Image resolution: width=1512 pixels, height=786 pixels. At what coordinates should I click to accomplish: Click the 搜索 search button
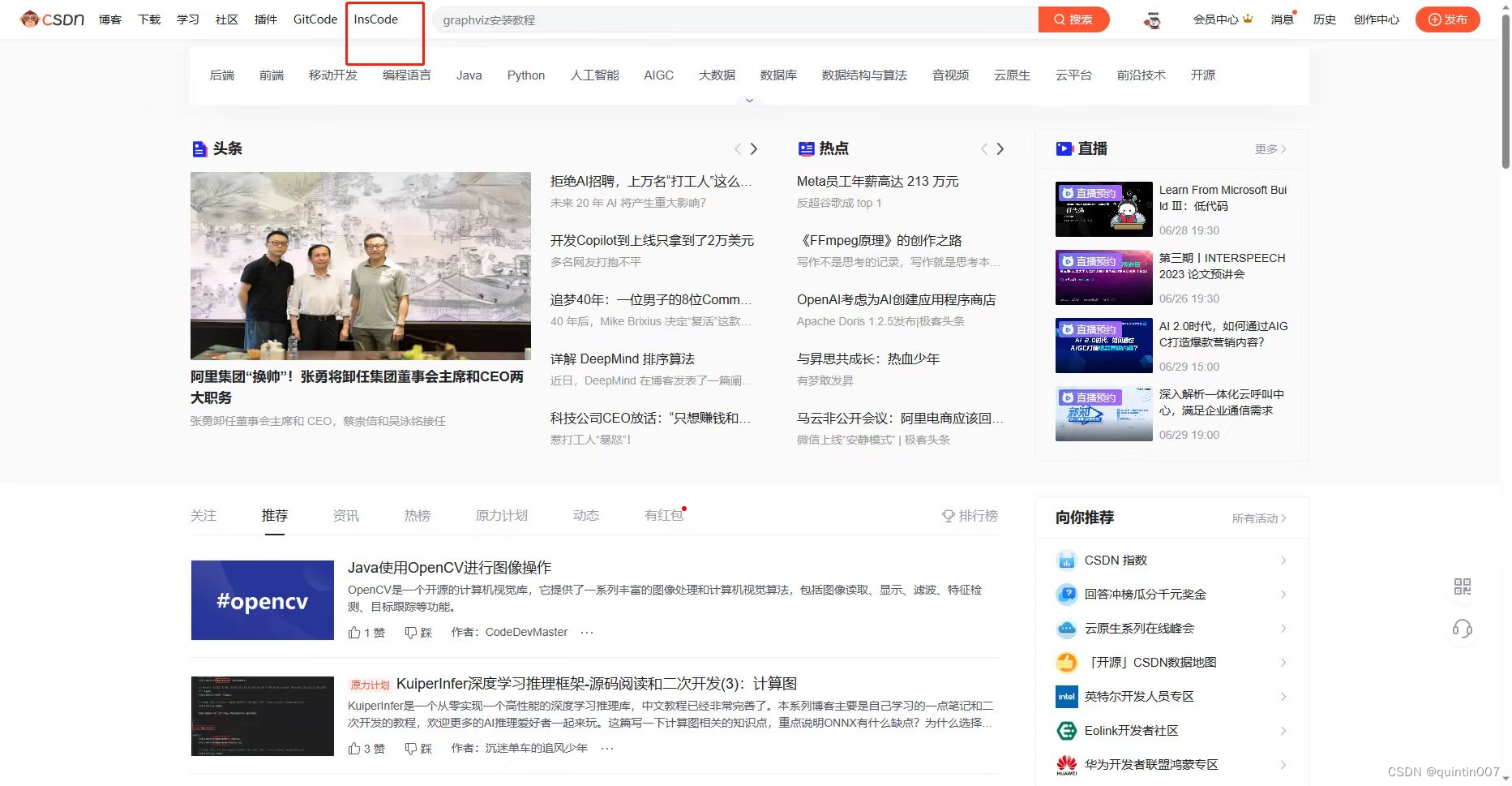(1073, 19)
